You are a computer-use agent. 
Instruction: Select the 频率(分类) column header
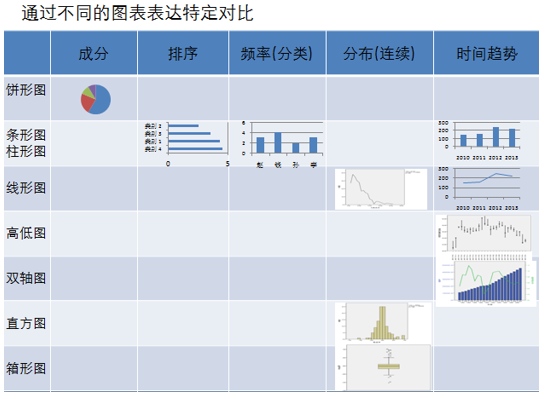pyautogui.click(x=277, y=54)
